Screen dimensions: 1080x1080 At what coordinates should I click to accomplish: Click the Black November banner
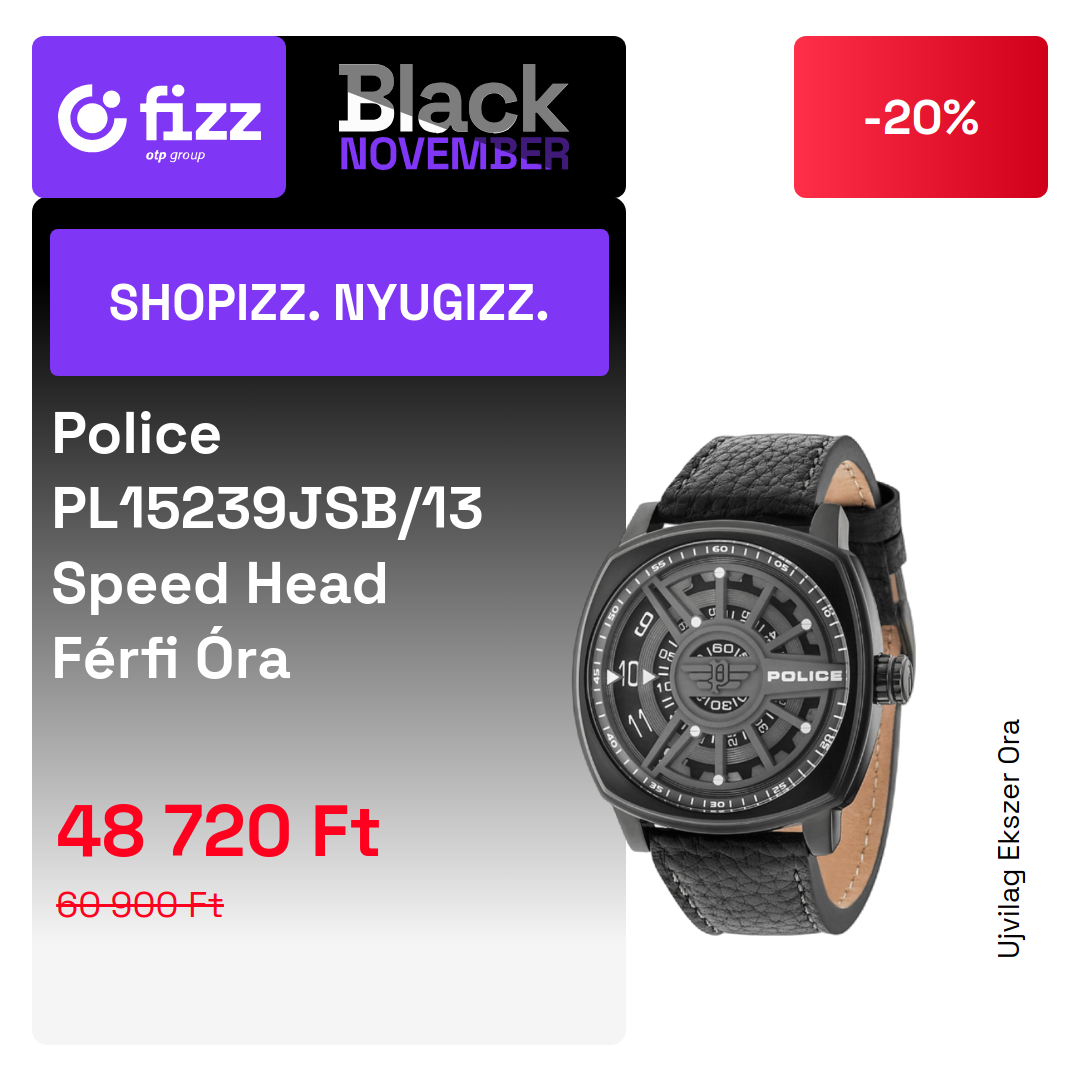454,117
